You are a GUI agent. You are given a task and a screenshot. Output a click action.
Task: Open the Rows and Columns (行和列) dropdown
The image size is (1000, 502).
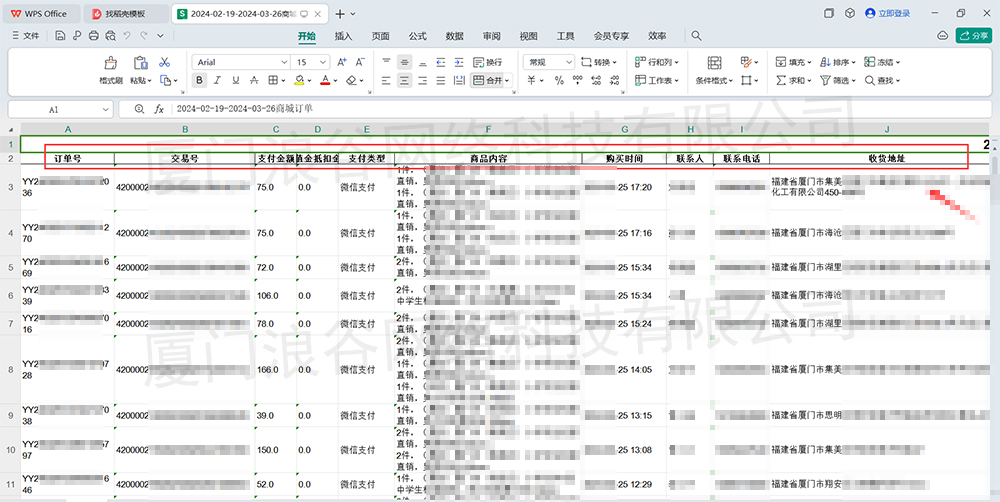pyautogui.click(x=657, y=62)
